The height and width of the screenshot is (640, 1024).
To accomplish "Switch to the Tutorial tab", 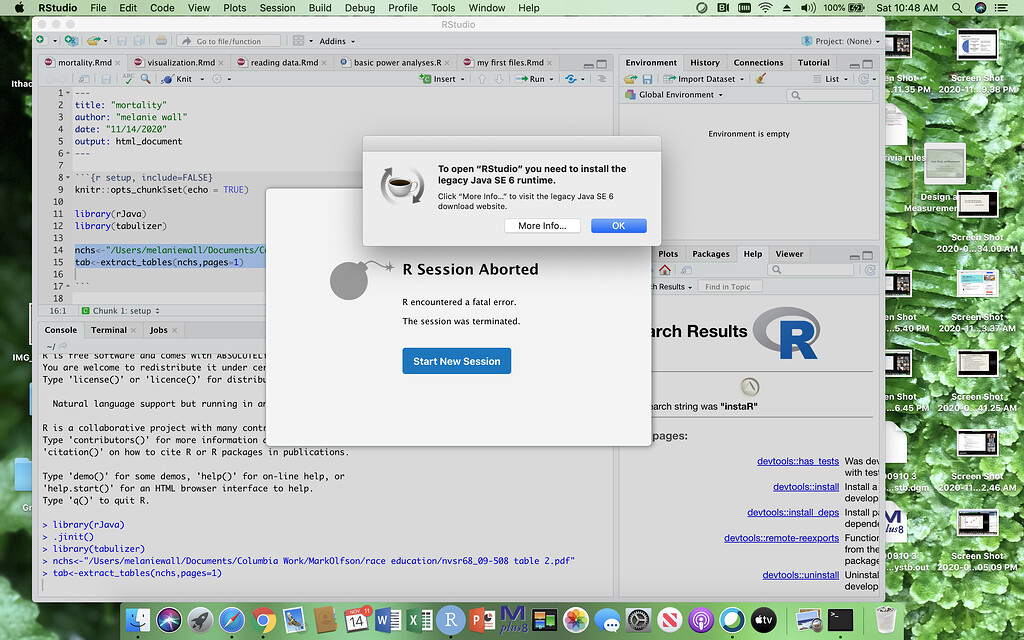I will pos(813,63).
